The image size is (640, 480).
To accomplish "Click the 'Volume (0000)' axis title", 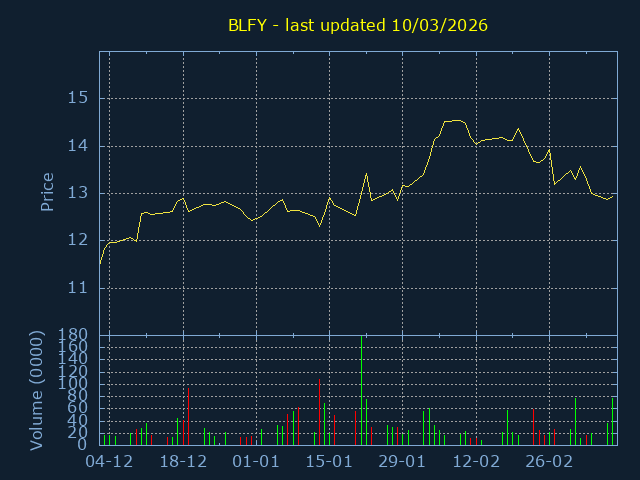I will click(36, 391).
